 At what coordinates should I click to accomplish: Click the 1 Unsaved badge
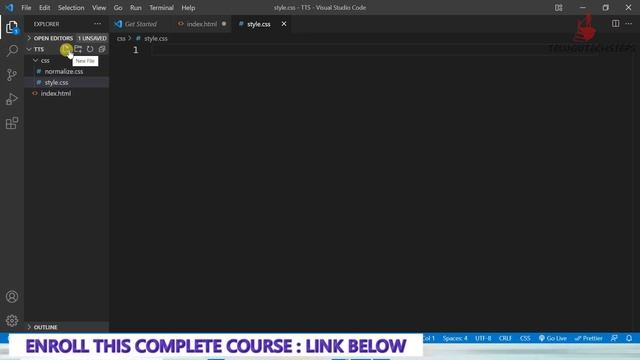[x=92, y=38]
